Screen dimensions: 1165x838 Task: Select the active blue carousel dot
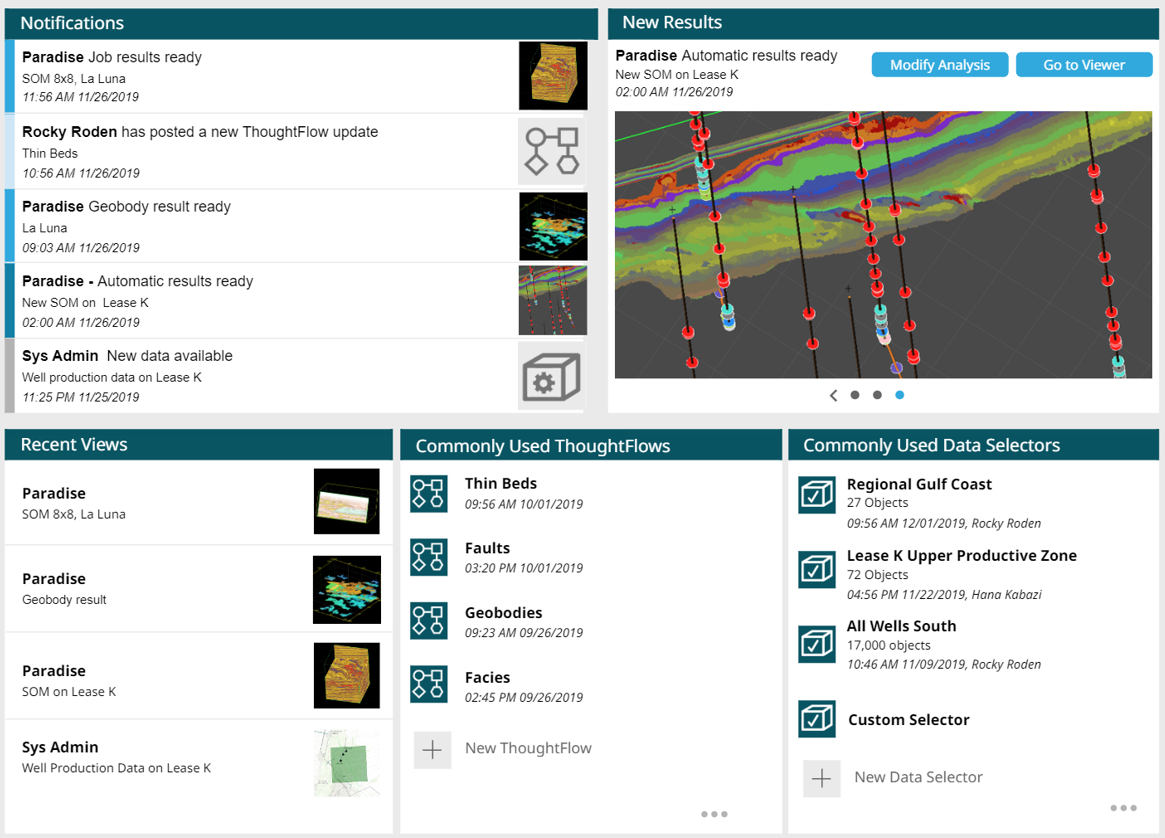point(900,395)
